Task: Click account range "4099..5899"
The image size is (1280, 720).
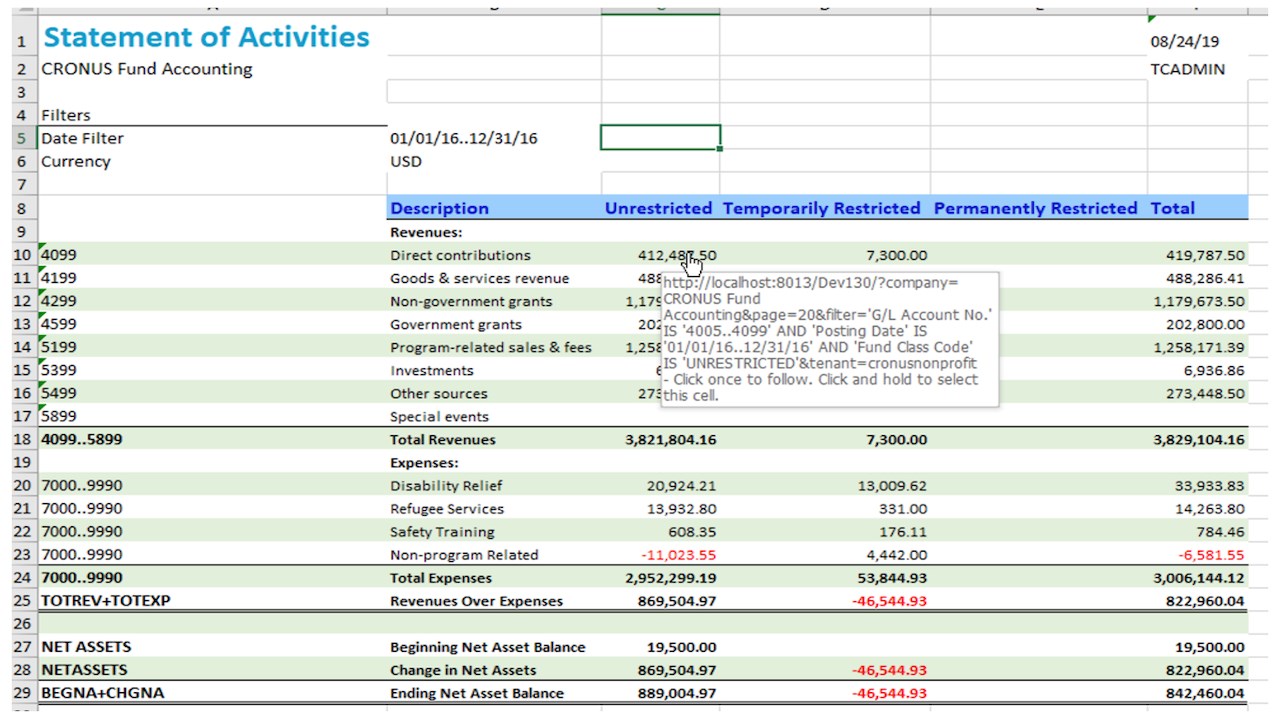Action: pos(82,439)
